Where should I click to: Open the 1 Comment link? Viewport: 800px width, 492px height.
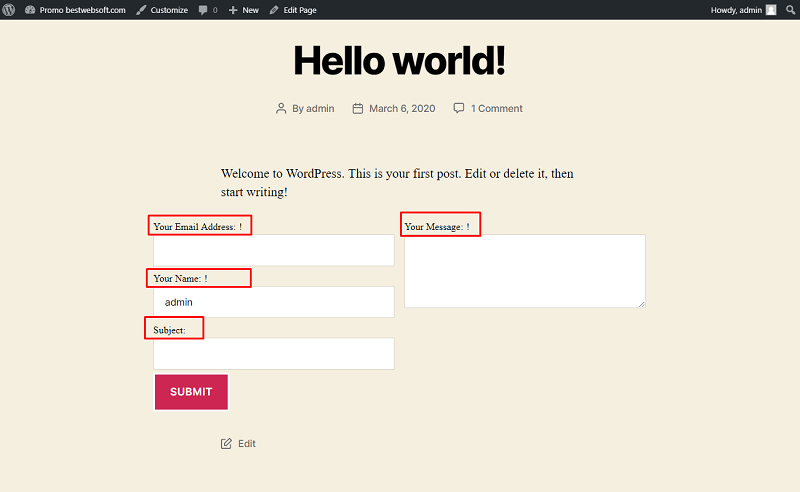[x=496, y=108]
